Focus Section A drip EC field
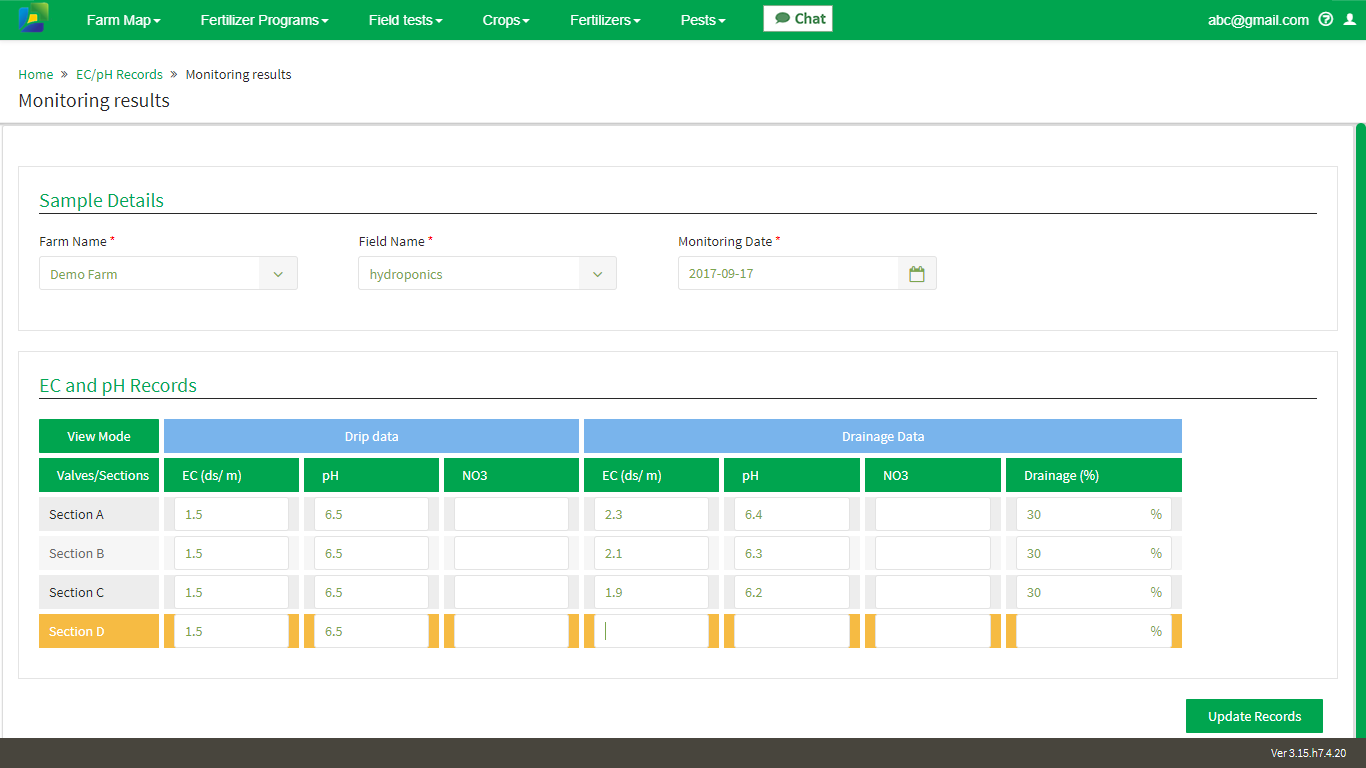This screenshot has height=768, width=1366. click(231, 514)
